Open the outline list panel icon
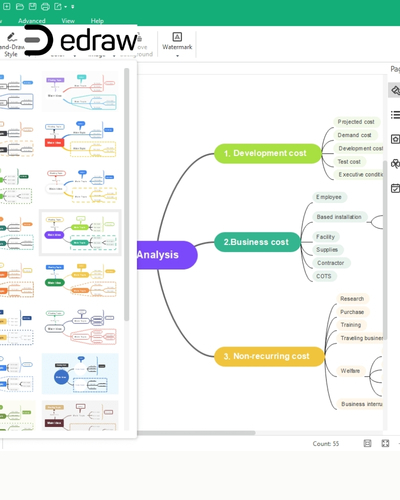Screen dimensions: 400x500 (395, 115)
